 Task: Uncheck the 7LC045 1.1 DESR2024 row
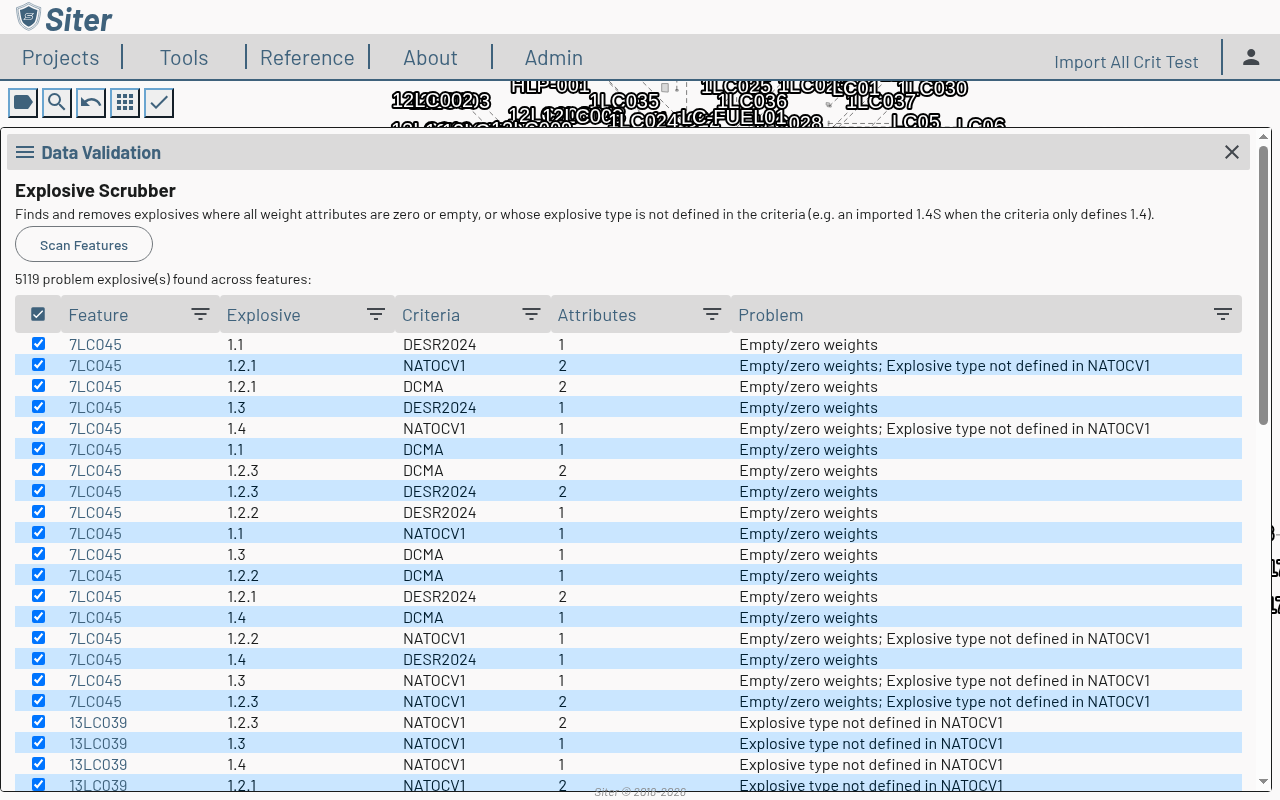point(38,344)
